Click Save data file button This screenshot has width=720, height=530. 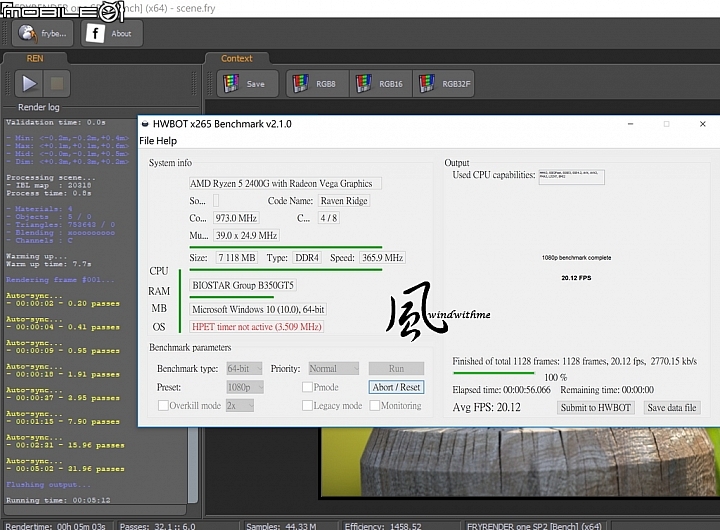[x=672, y=408]
